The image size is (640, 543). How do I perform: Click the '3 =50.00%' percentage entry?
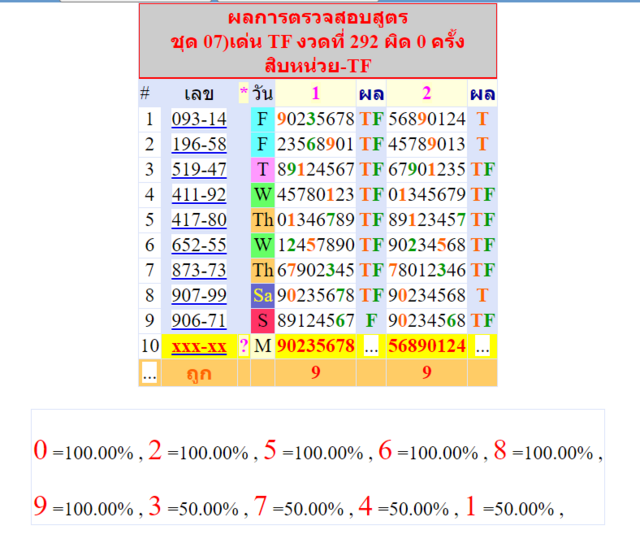(193, 507)
